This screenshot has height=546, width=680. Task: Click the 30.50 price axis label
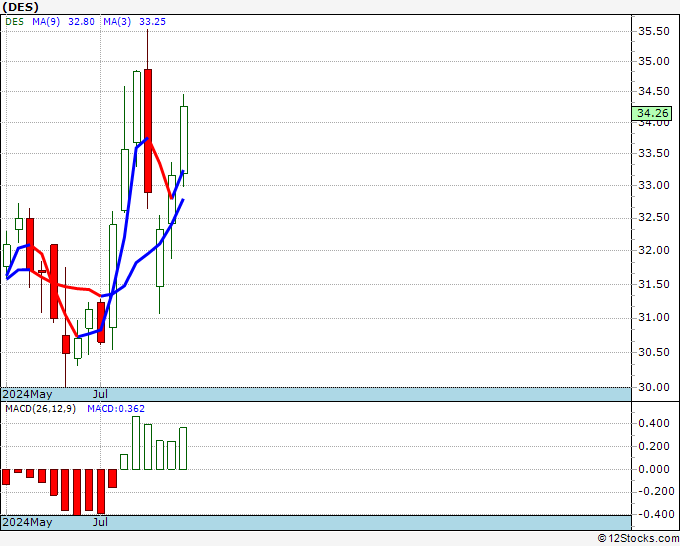pyautogui.click(x=654, y=352)
